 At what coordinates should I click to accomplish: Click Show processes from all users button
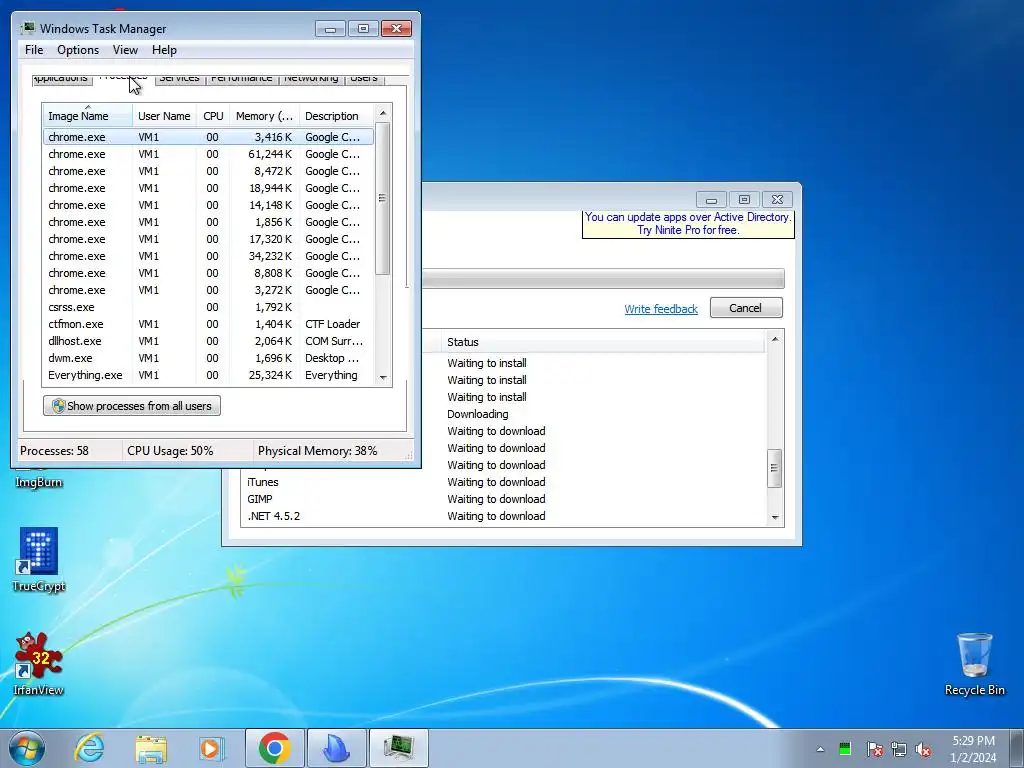point(132,406)
